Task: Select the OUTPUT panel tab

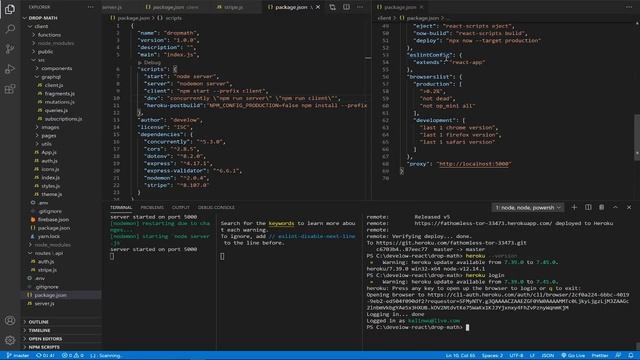Action: 181,208
